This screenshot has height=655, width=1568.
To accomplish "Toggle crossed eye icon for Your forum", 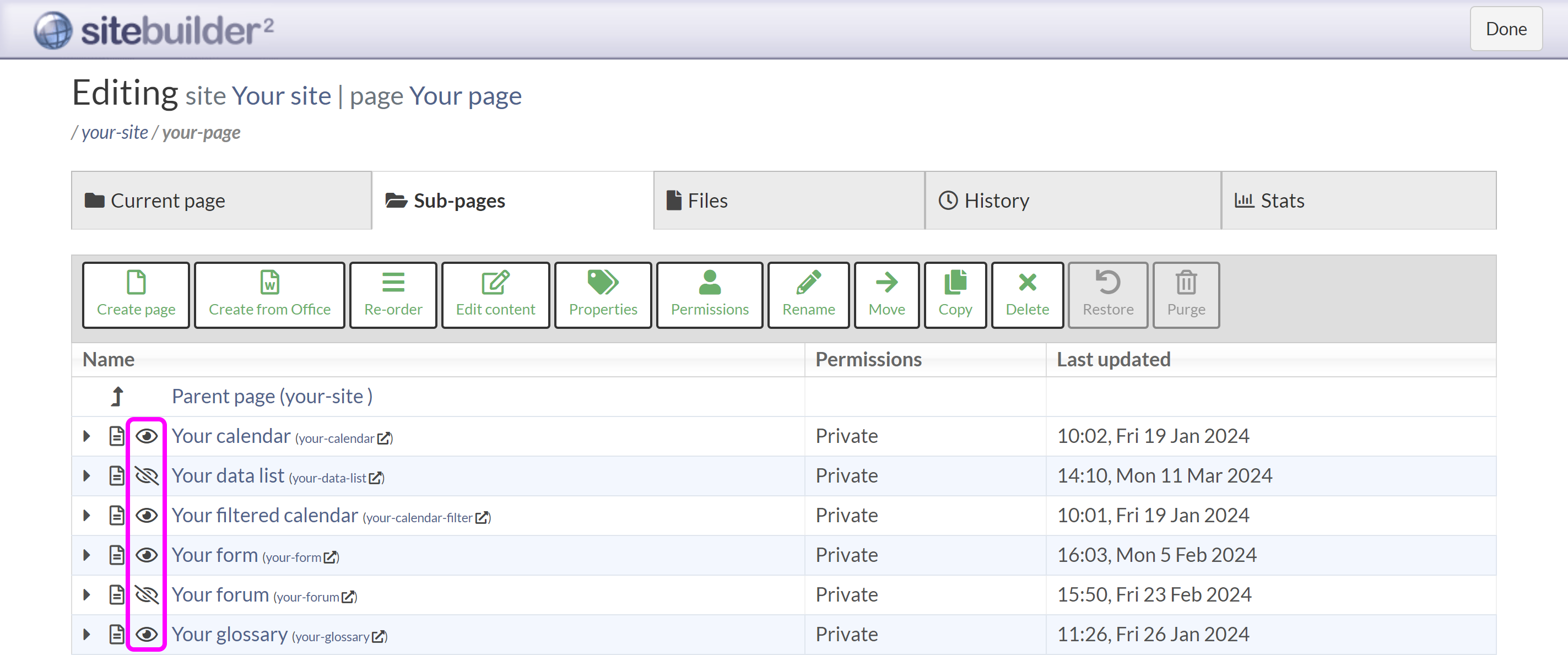I will click(146, 594).
